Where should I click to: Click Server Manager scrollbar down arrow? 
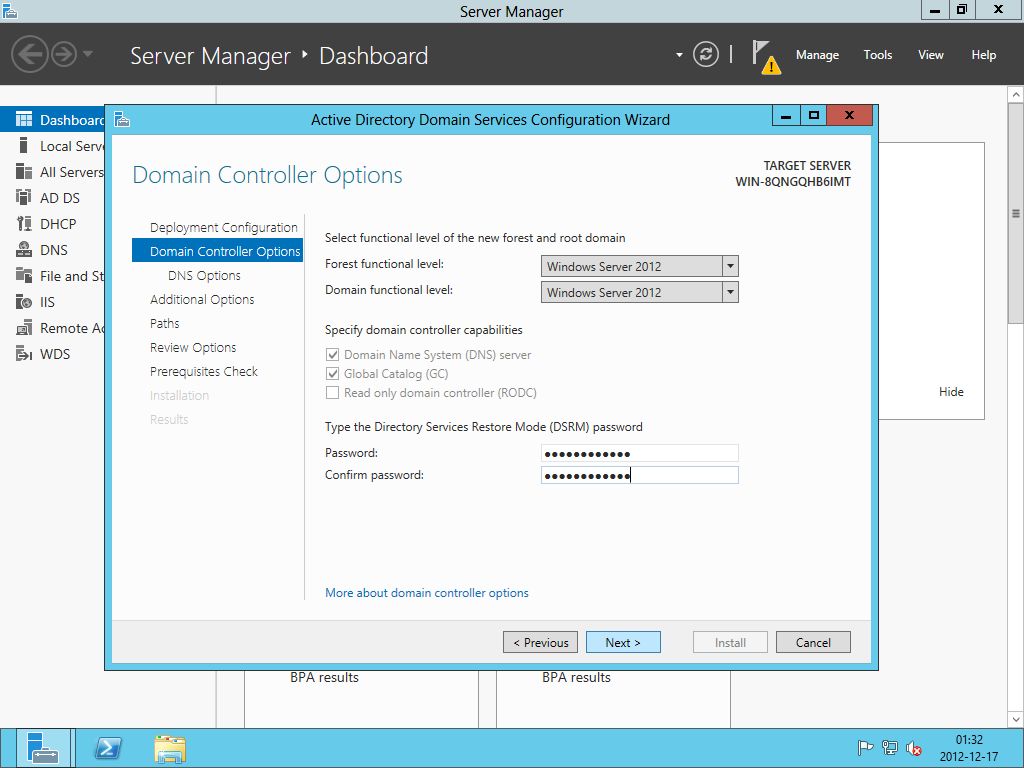(1016, 719)
